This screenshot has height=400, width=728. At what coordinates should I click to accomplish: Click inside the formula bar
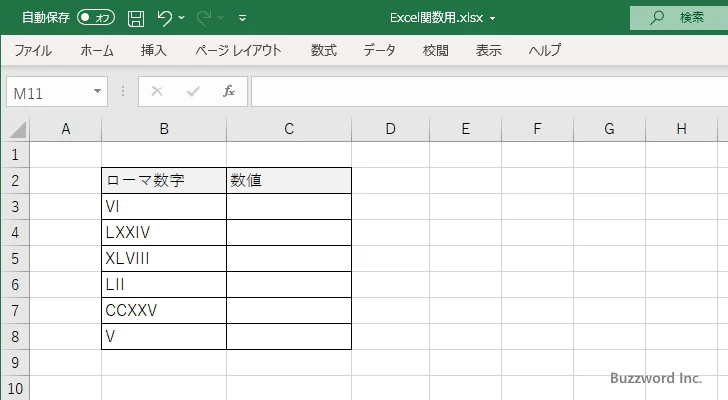[489, 91]
